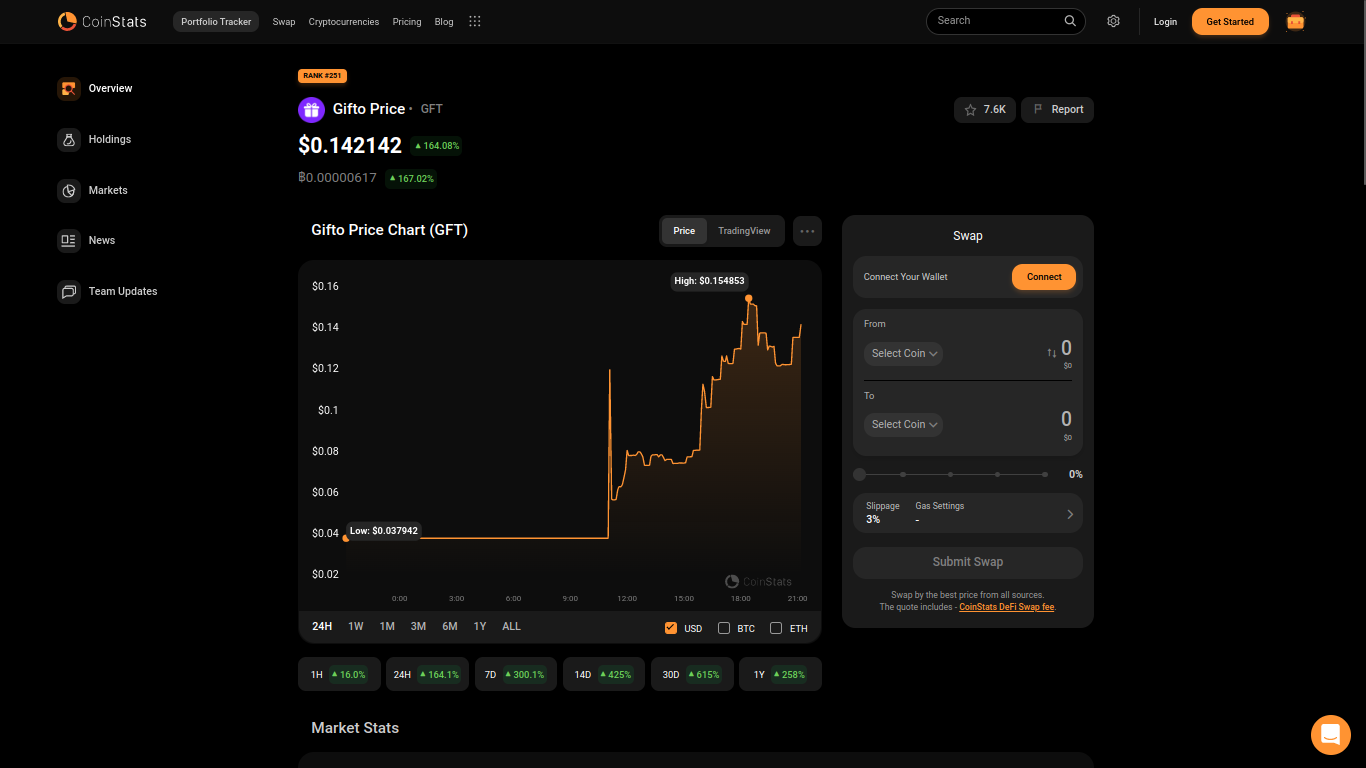Image resolution: width=1366 pixels, height=768 pixels.
Task: Click the swap percentage slider handle
Action: point(860,474)
